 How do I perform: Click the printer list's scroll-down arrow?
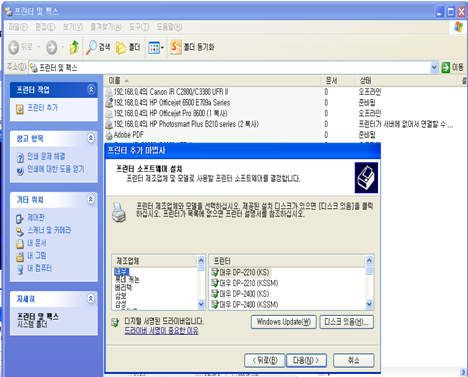[x=369, y=304]
